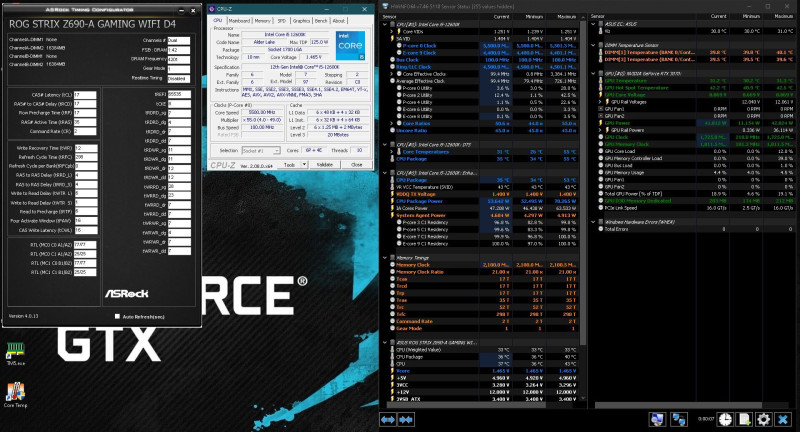This screenshot has width=800, height=432.
Task: Click HWiNFO network connection icon
Action: coord(679,419)
